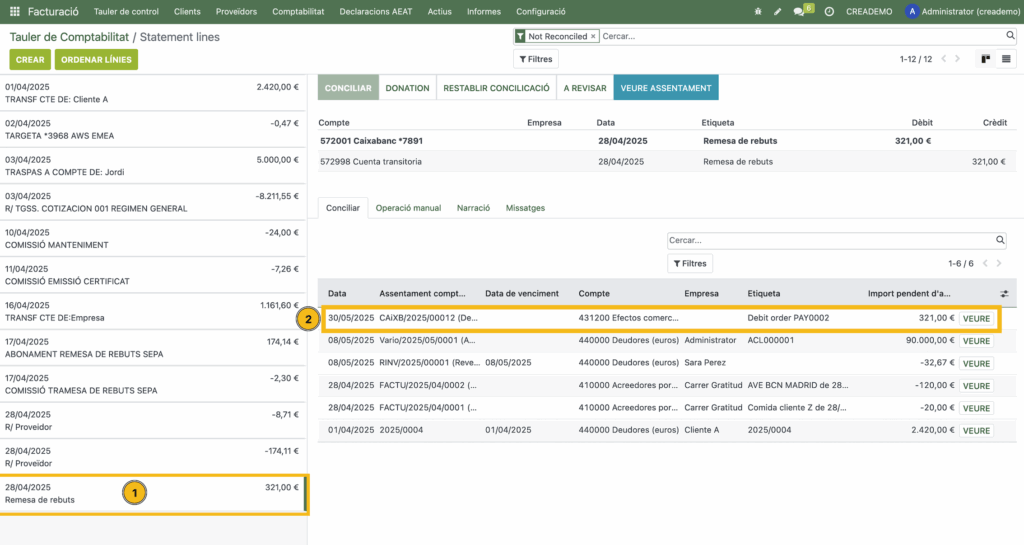Open the Comptabilitat menu
This screenshot has width=1024, height=545.
pyautogui.click(x=300, y=11)
